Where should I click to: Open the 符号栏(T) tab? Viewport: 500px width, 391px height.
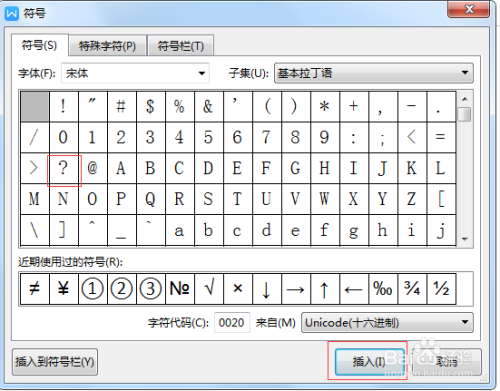pos(180,46)
